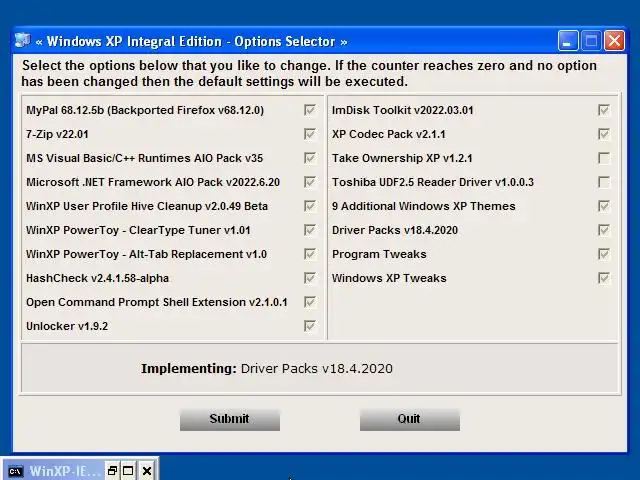Uncheck ImDisk Toolkit v2022.03.01 checkbox

point(604,110)
